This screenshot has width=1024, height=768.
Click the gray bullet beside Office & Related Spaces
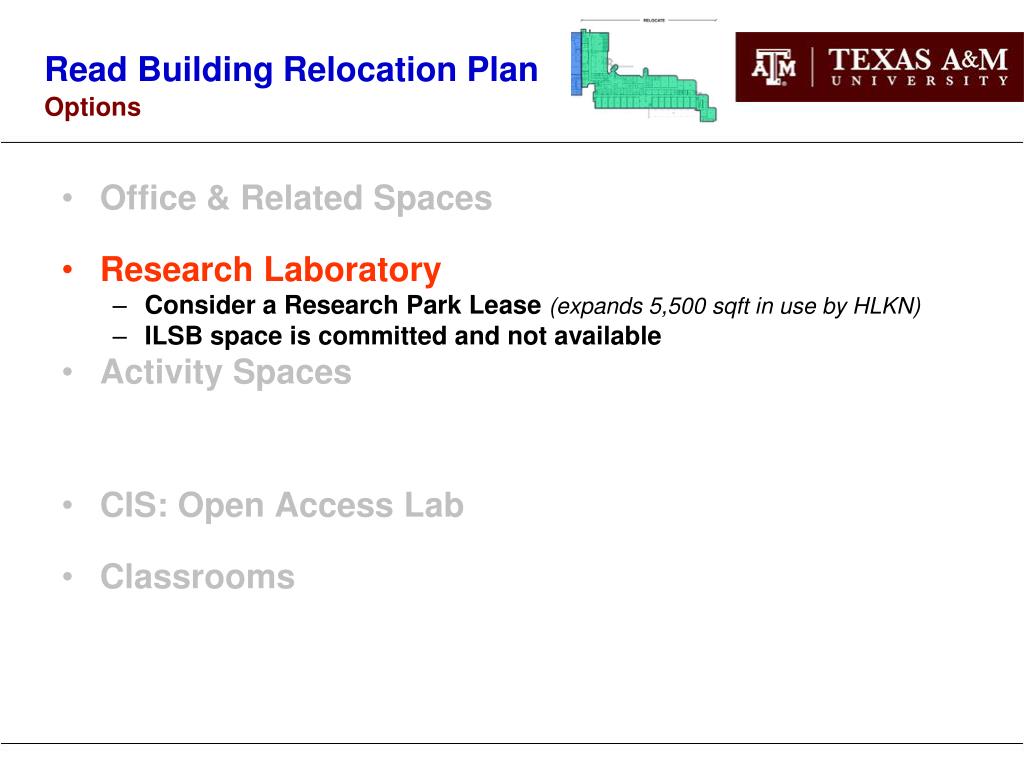click(67, 198)
